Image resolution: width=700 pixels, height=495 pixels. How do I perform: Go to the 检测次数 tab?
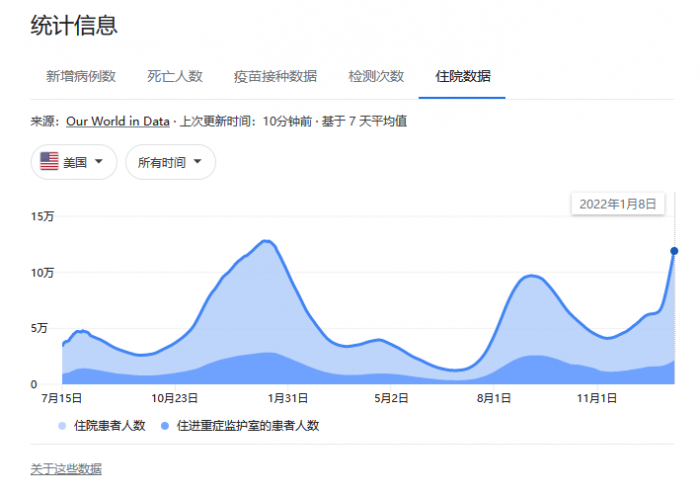[x=376, y=76]
